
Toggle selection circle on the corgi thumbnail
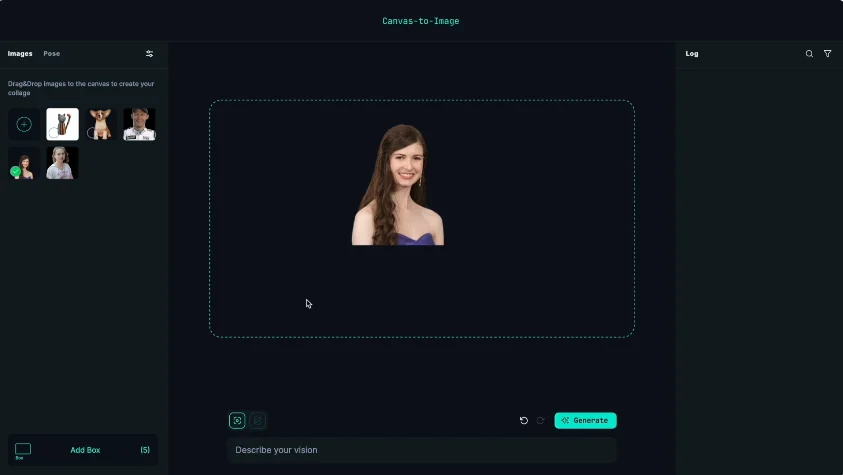[x=92, y=133]
